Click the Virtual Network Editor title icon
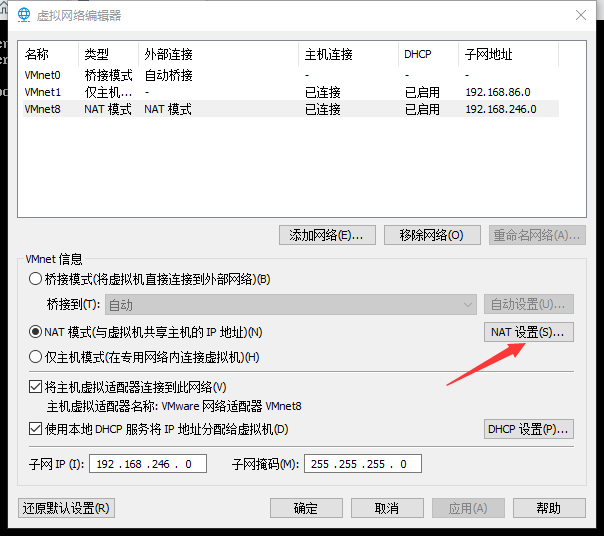 [20, 15]
